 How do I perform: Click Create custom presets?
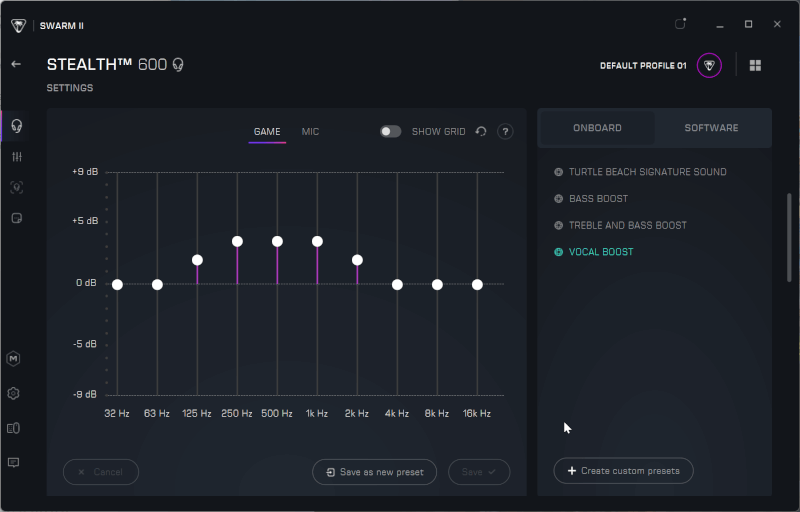[623, 471]
